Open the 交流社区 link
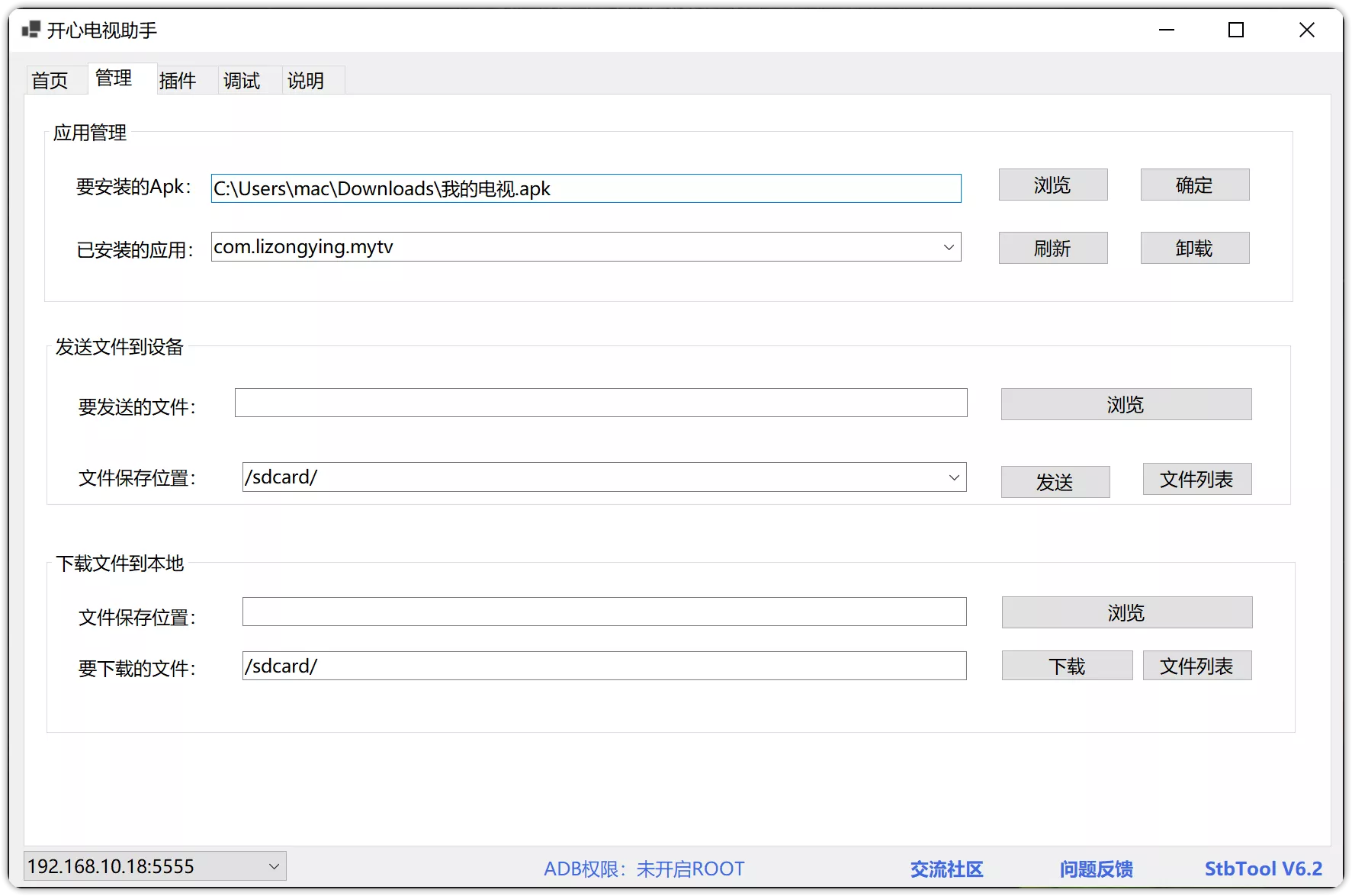Viewport: 1352px width, 896px height. 946,869
